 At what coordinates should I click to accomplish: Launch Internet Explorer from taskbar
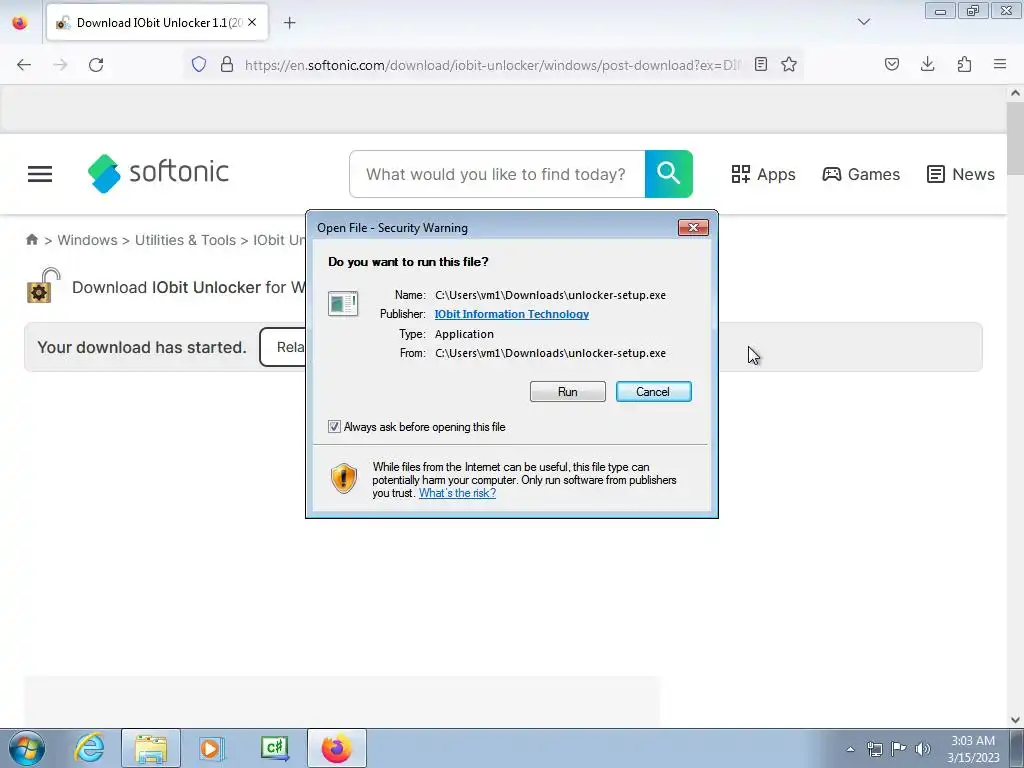[x=89, y=748]
